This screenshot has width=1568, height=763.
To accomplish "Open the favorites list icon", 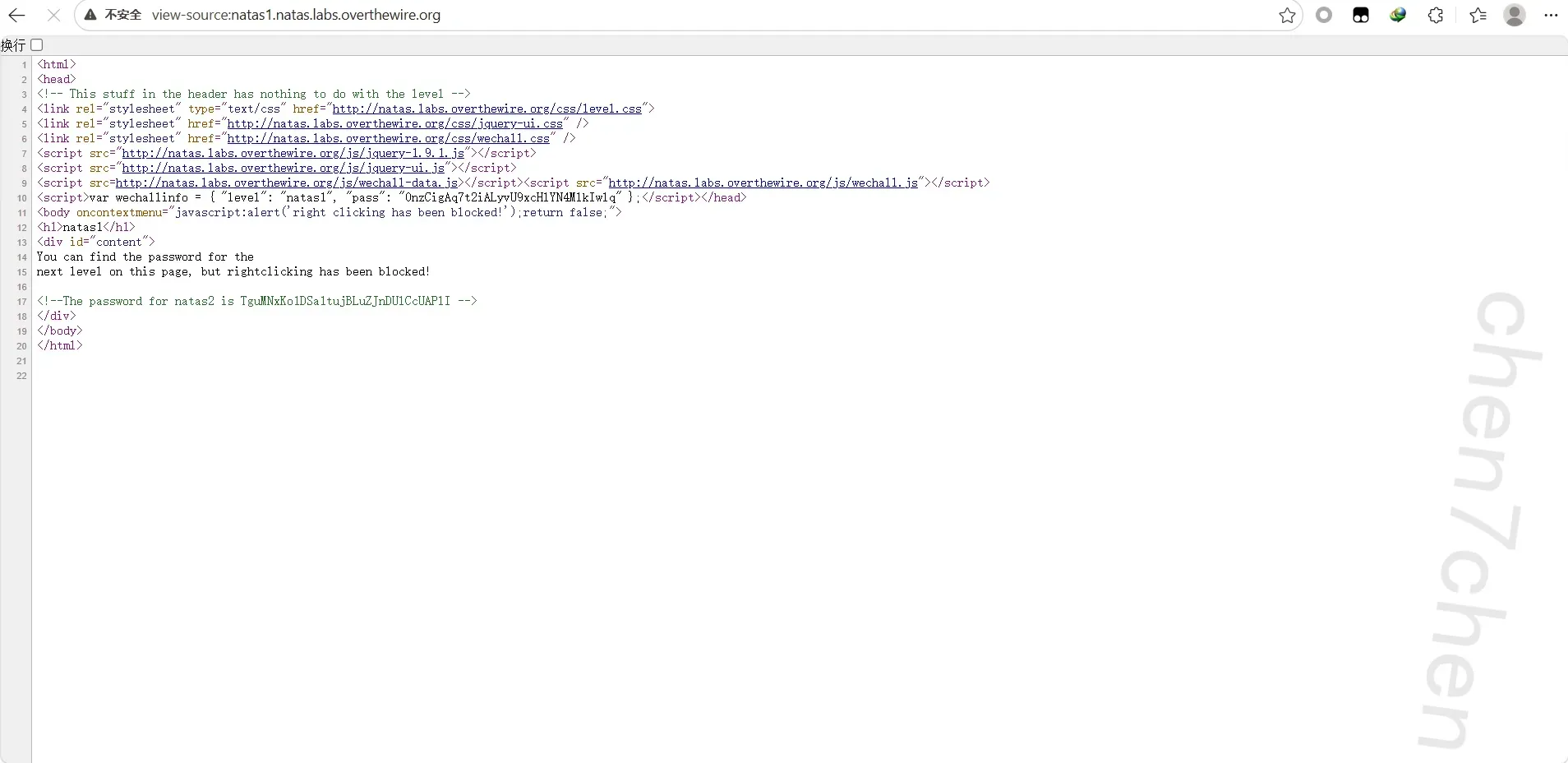I will click(1478, 15).
